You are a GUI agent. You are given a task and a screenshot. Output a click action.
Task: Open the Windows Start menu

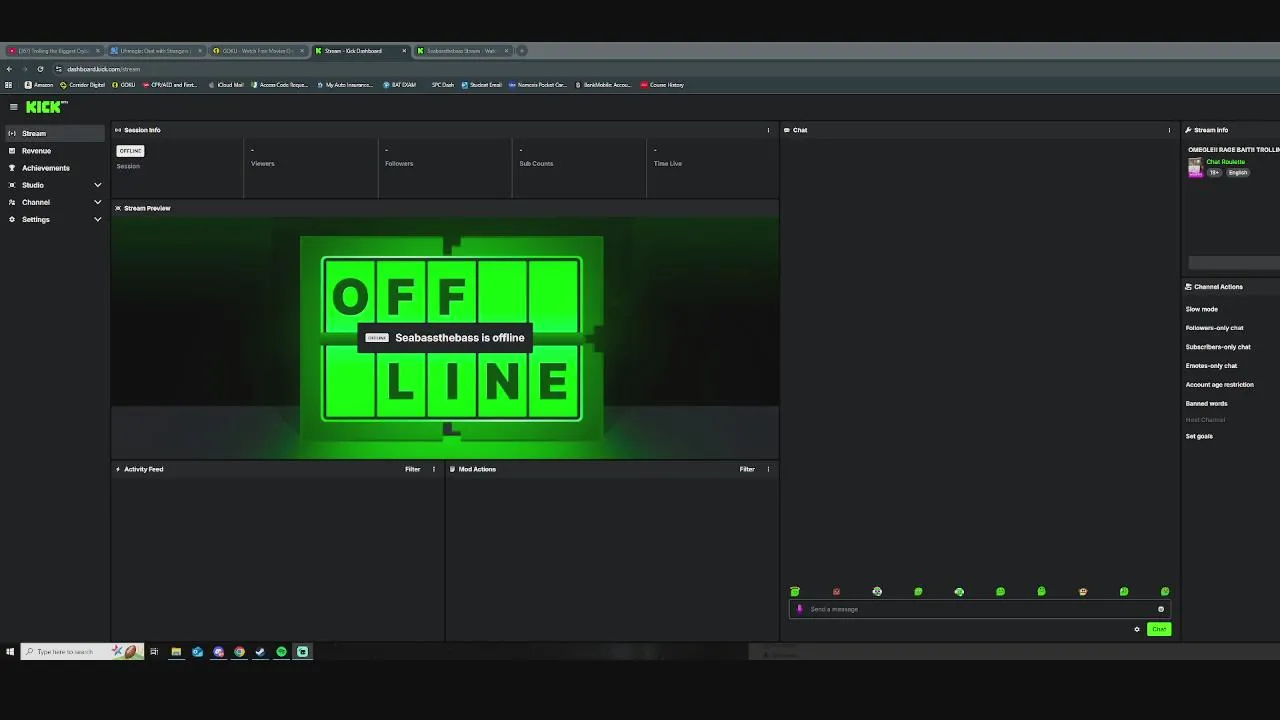coord(10,652)
